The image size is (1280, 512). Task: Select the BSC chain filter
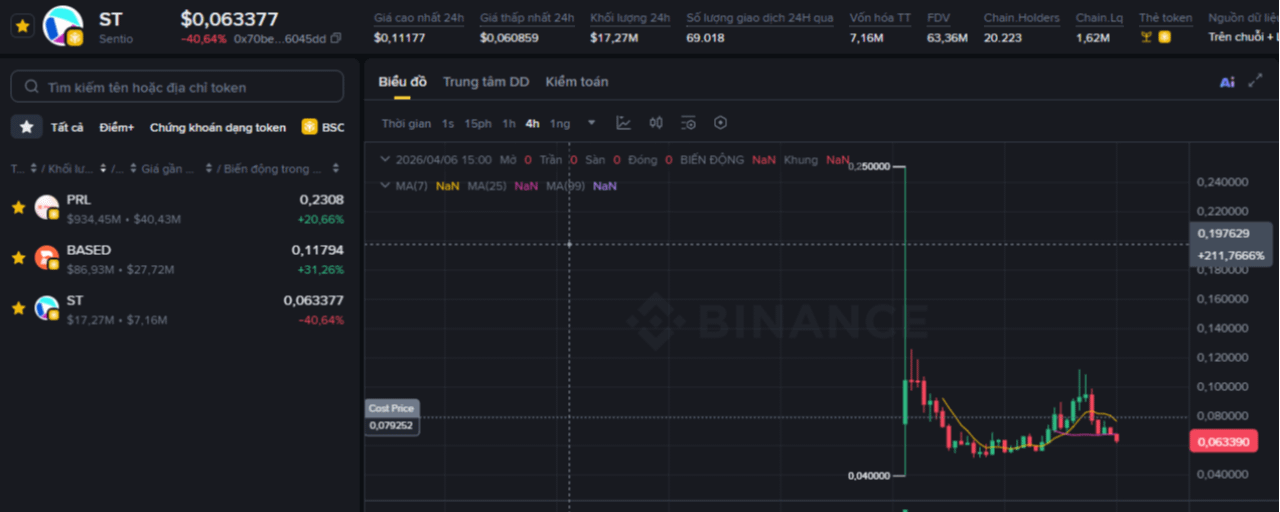(x=323, y=127)
